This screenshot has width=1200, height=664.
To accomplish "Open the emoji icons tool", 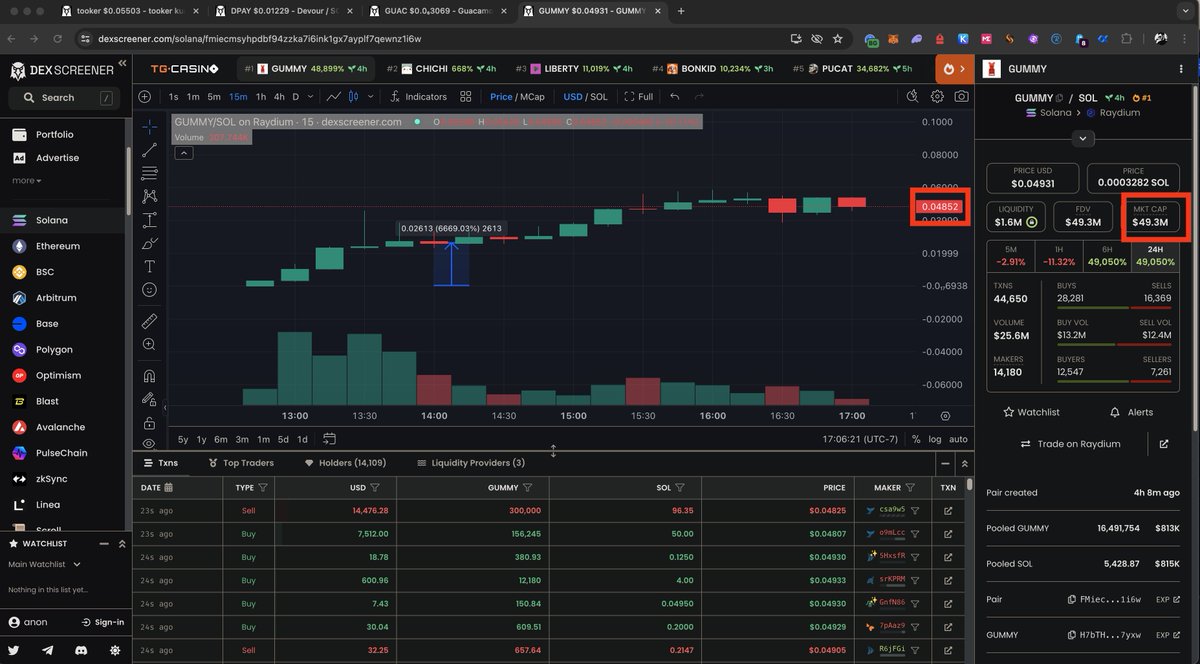I will (x=149, y=289).
